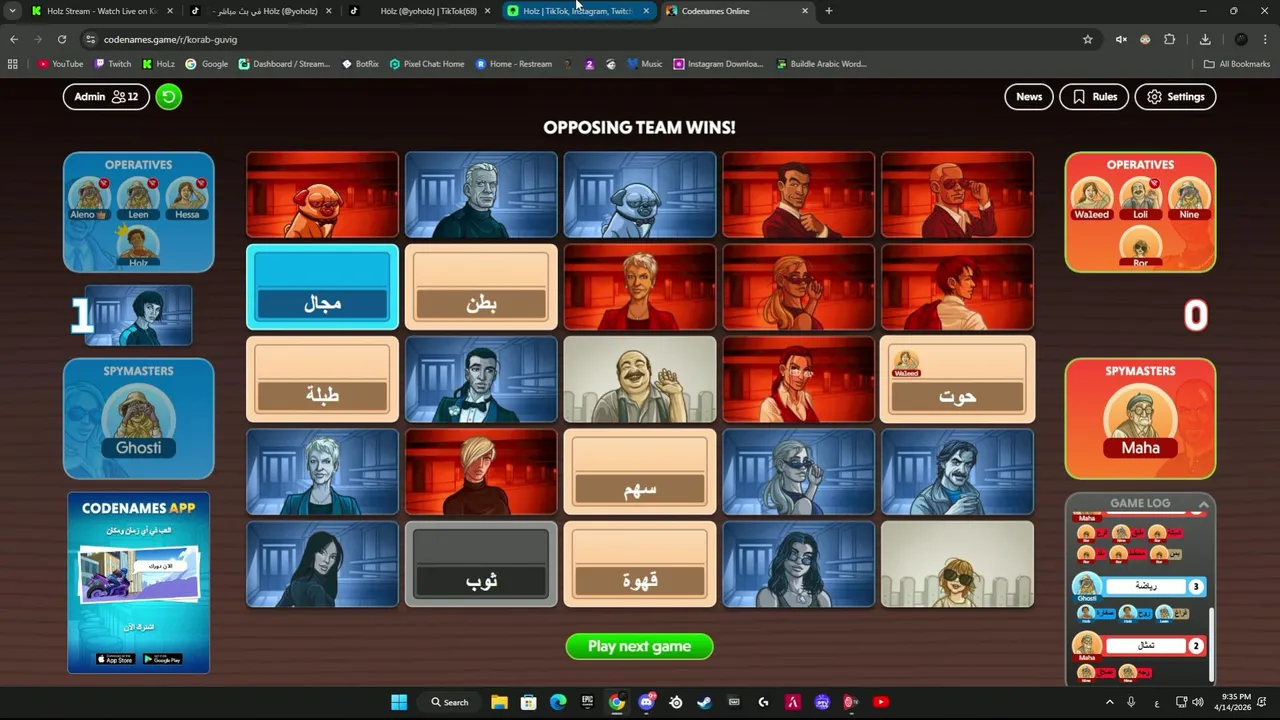Open the Windows Start menu
The height and width of the screenshot is (720, 1280).
click(399, 702)
